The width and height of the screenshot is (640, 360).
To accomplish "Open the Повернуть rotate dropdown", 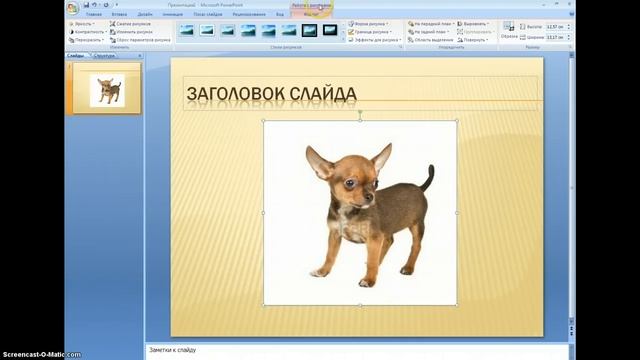I will click(x=473, y=40).
